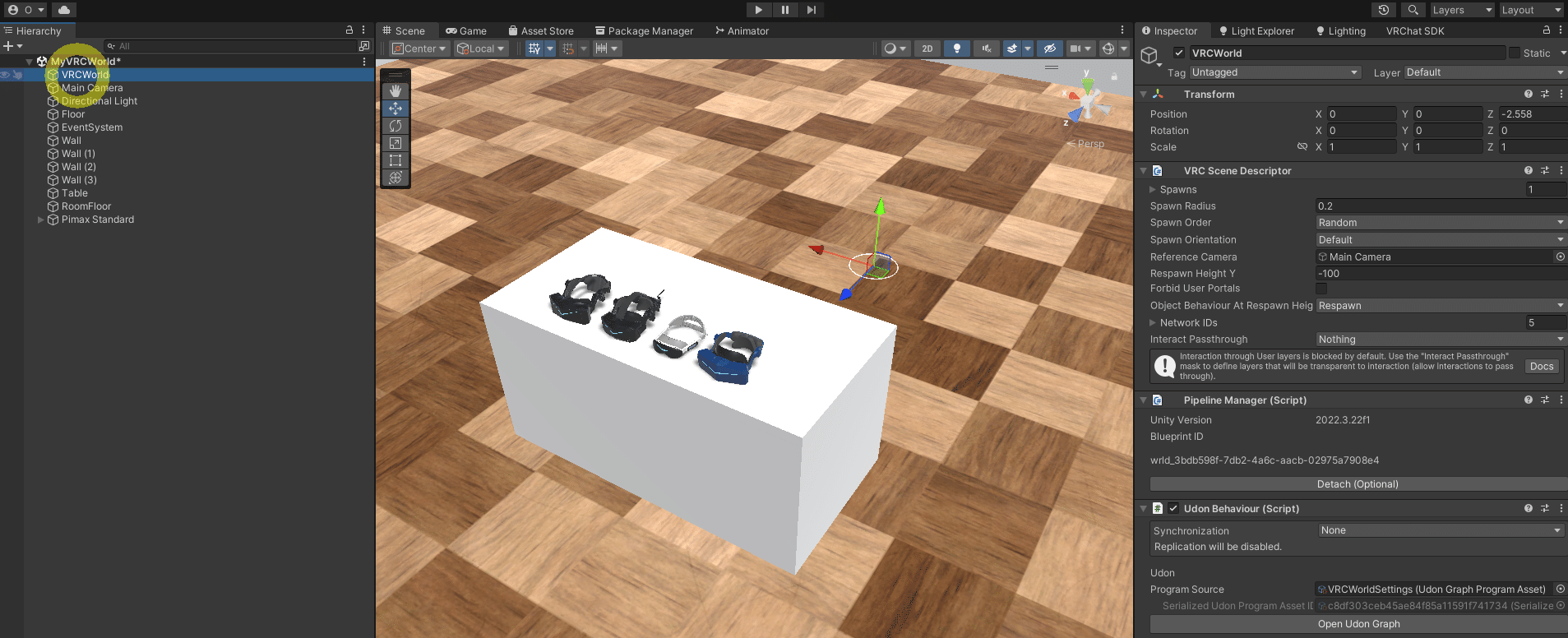The image size is (1568, 638).
Task: Toggle the Static checkbox
Action: pyautogui.click(x=1515, y=53)
